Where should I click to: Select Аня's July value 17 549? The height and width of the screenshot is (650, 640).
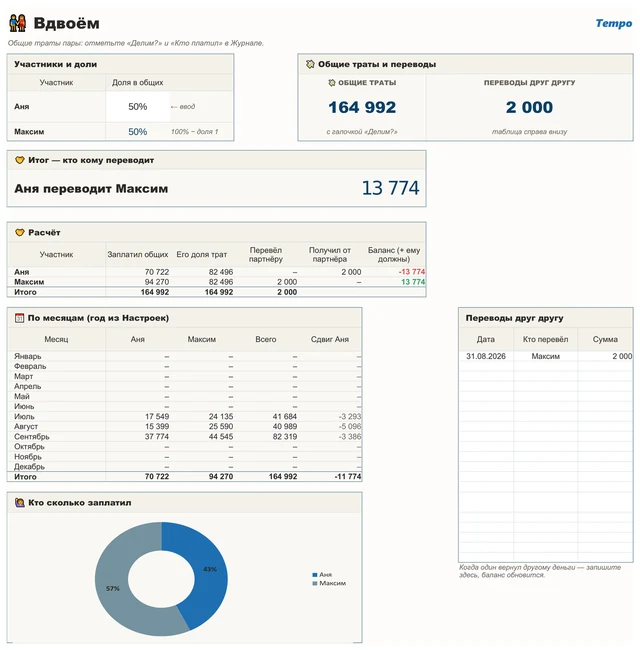tap(157, 417)
